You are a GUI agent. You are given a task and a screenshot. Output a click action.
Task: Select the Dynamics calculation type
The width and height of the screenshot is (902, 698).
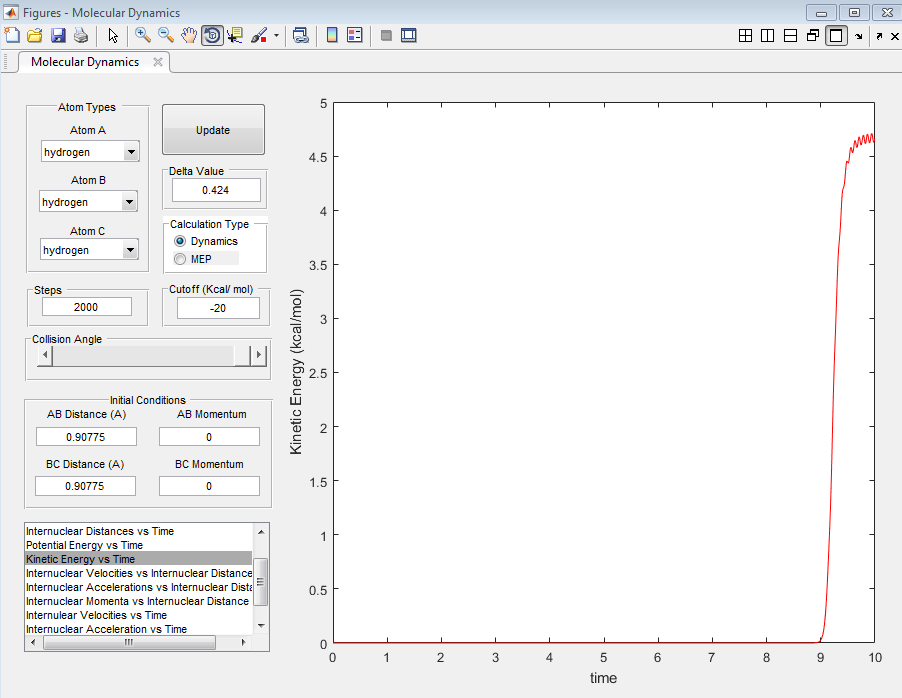click(x=180, y=241)
